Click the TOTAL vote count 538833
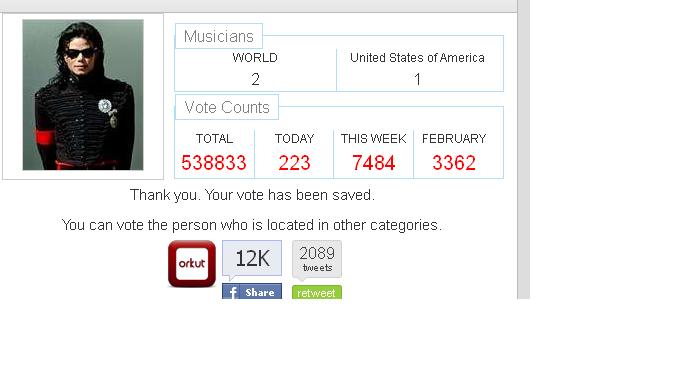Image resolution: width=683 pixels, height=384 pixels. click(x=214, y=163)
